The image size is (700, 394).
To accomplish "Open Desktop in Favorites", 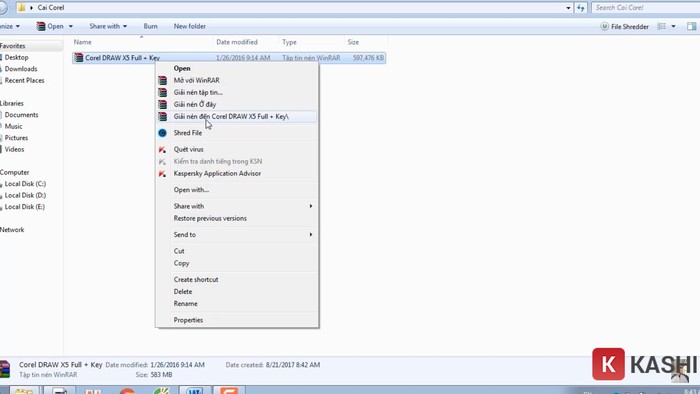I will point(17,58).
